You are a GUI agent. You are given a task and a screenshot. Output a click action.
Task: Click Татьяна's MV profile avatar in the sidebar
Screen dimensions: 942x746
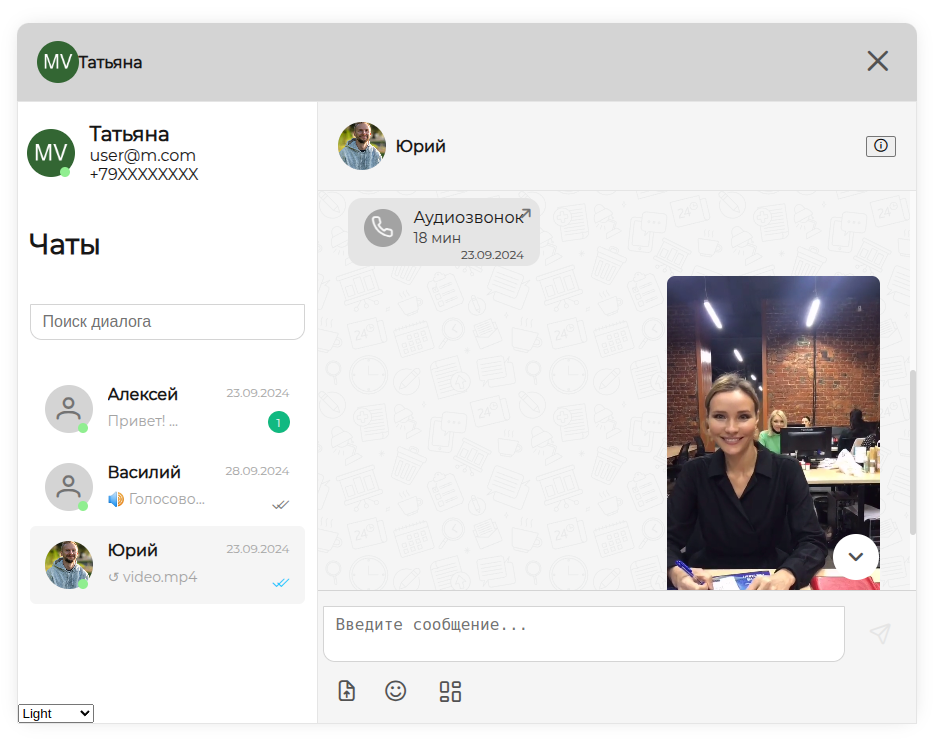(x=51, y=153)
